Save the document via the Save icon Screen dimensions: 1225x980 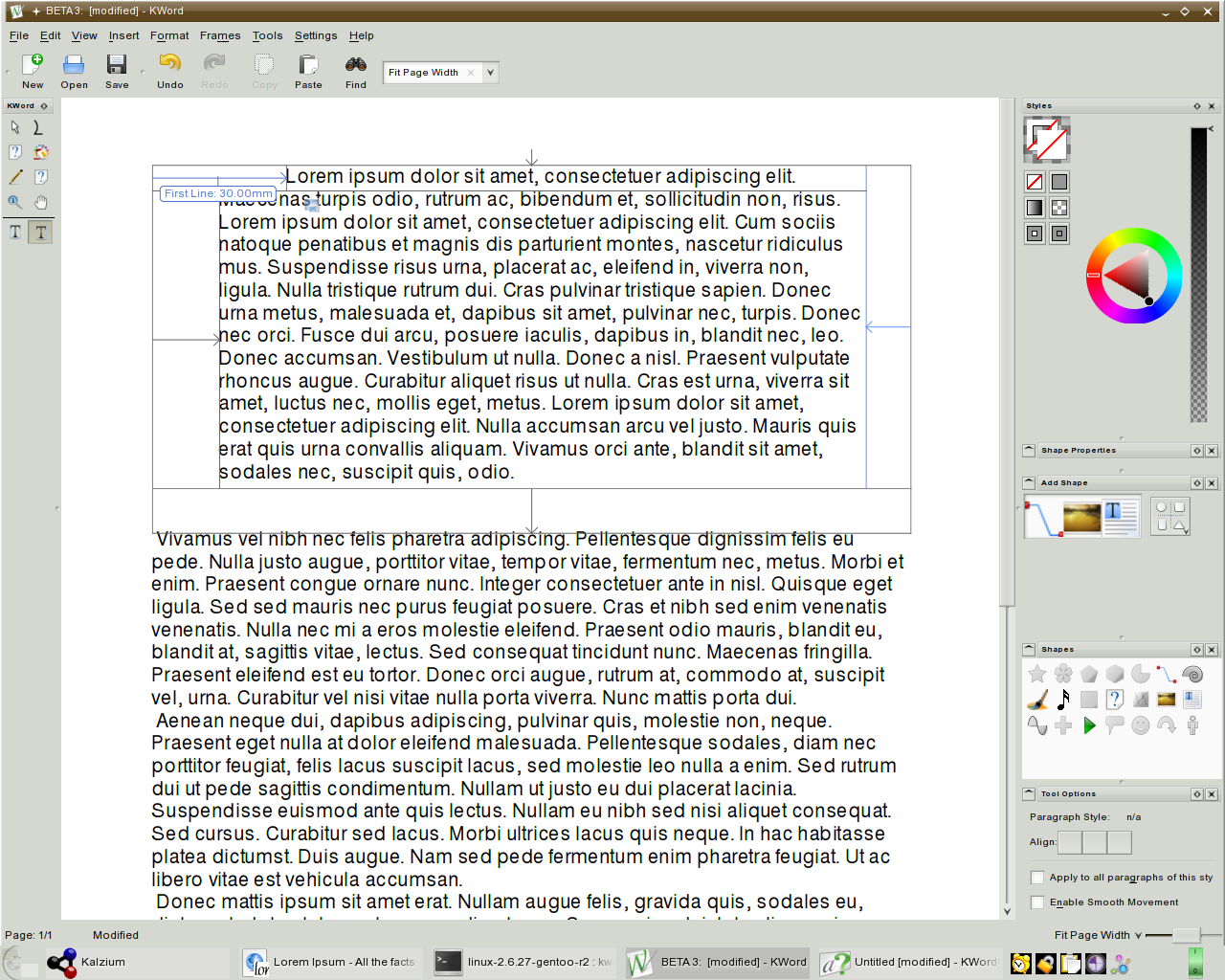[117, 72]
